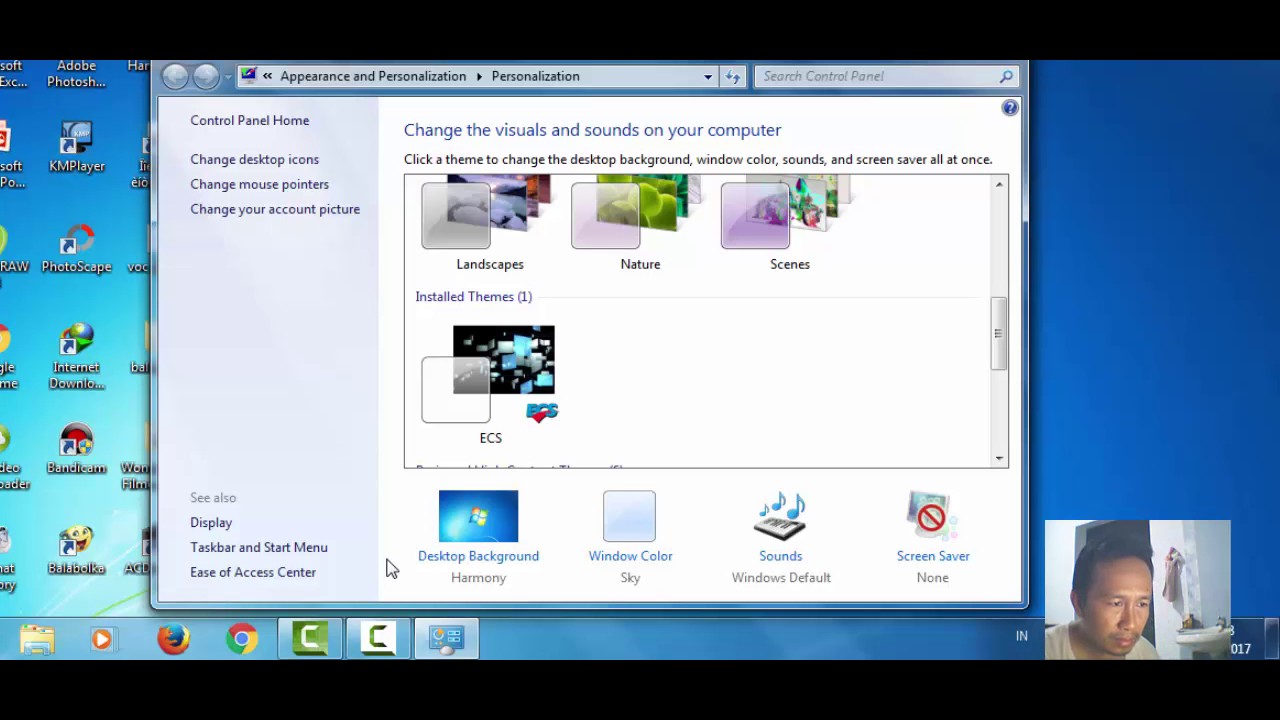This screenshot has width=1280, height=720.
Task: Open the Sounds icon
Action: coord(780,516)
